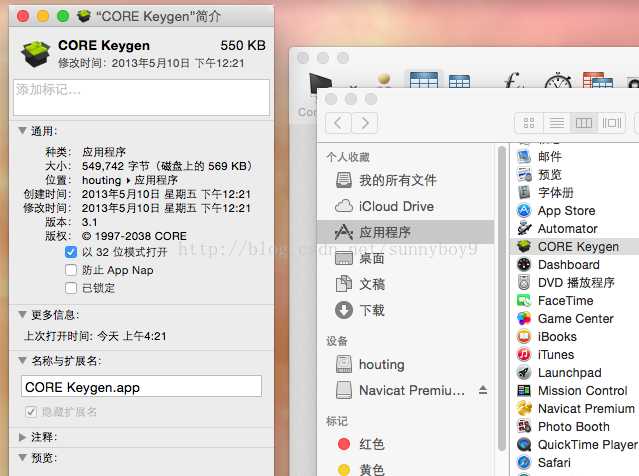Choose the FaceTime app icon
The height and width of the screenshot is (476, 639).
pyautogui.click(x=524, y=300)
